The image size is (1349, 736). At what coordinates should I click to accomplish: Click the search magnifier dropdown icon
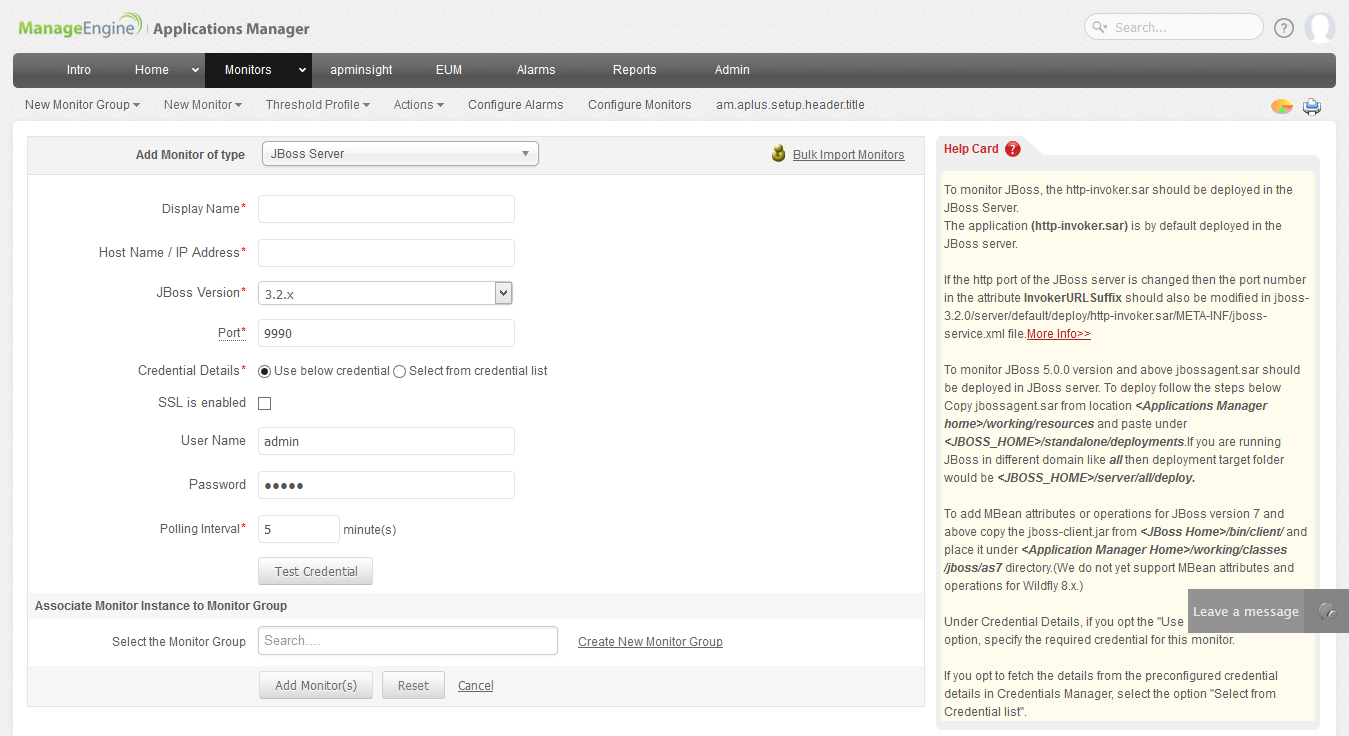point(1101,28)
